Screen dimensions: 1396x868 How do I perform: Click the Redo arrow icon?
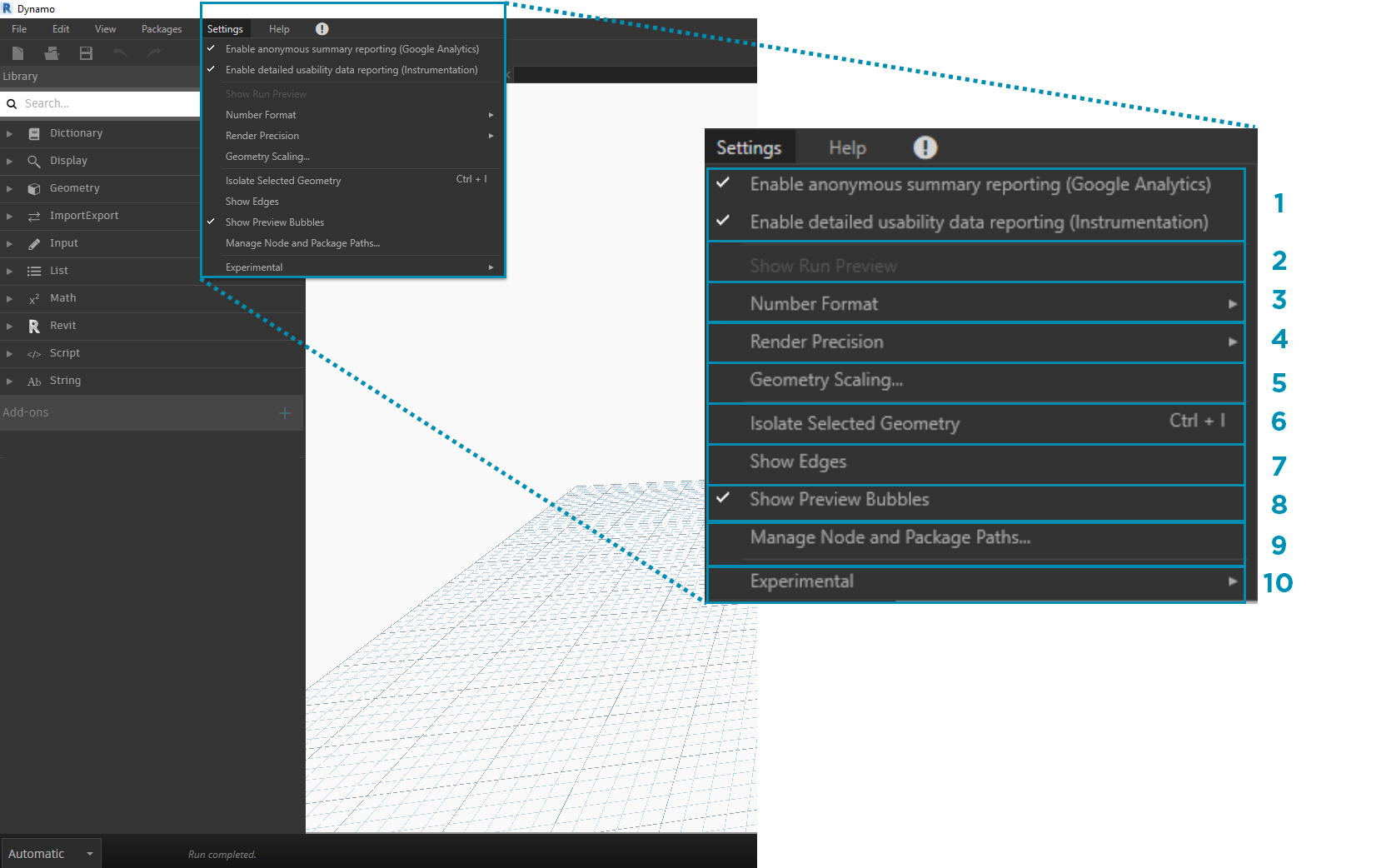[154, 53]
